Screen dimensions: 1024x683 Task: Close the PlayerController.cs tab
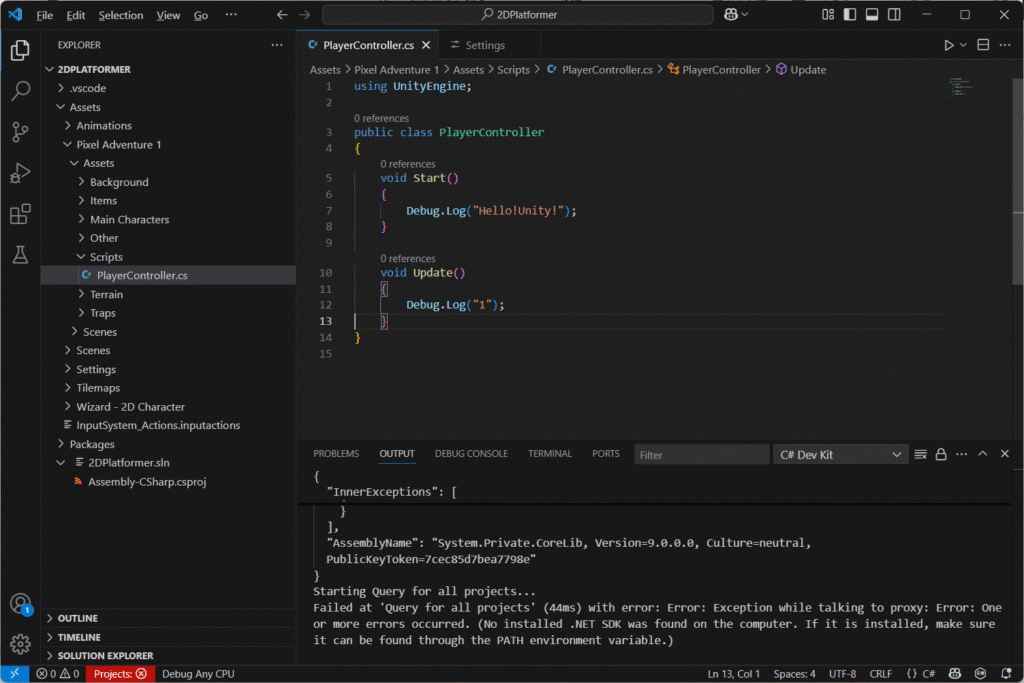click(426, 45)
